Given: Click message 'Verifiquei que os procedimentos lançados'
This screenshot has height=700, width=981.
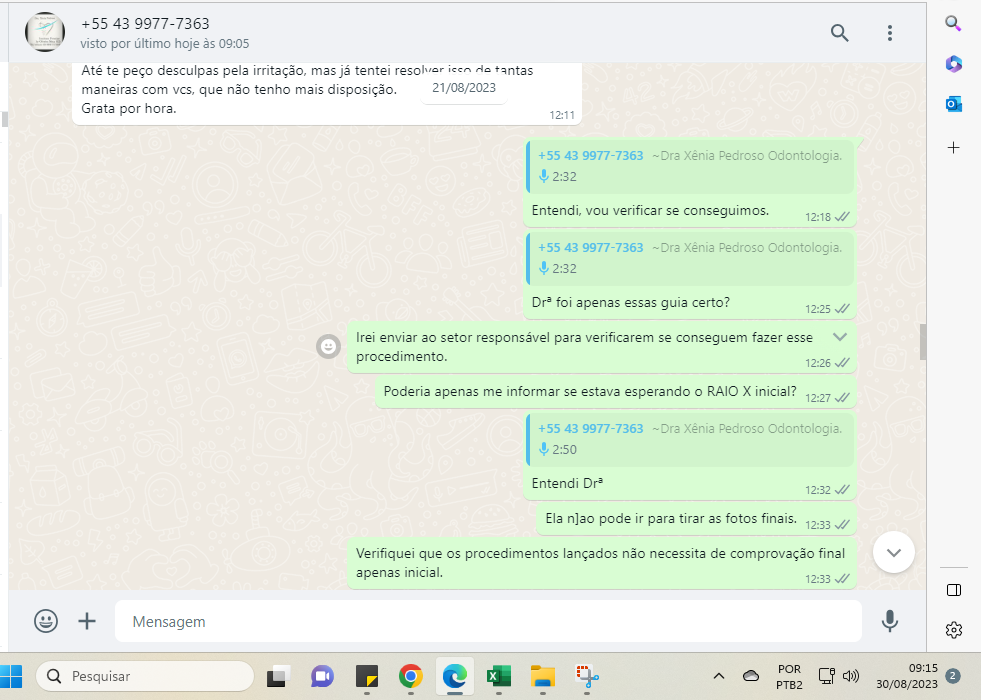Looking at the screenshot, I should pyautogui.click(x=600, y=562).
